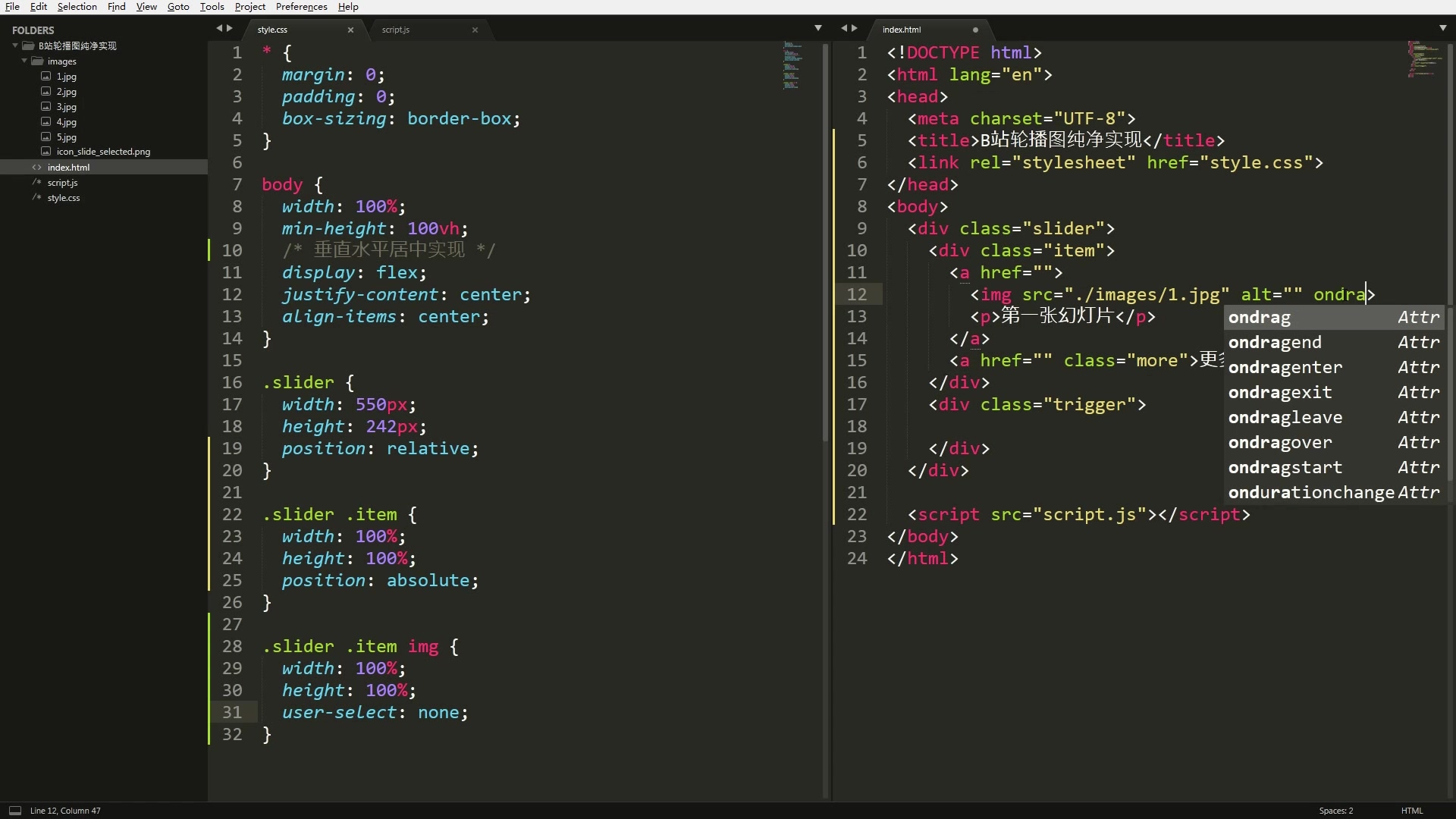Image resolution: width=1456 pixels, height=819 pixels.
Task: Close the style.css tab
Action: click(350, 30)
